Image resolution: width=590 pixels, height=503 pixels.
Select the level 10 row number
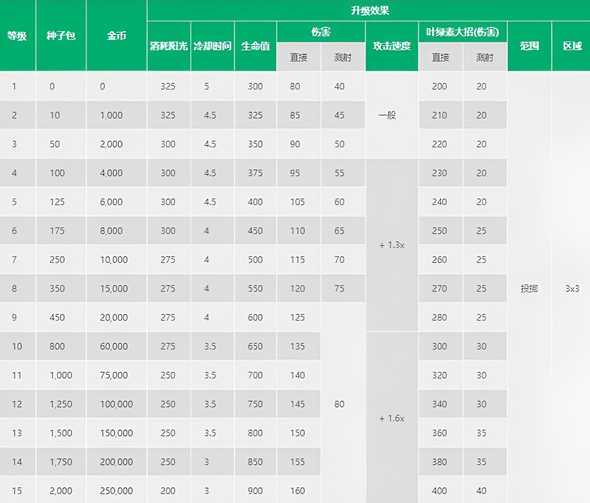pyautogui.click(x=17, y=346)
